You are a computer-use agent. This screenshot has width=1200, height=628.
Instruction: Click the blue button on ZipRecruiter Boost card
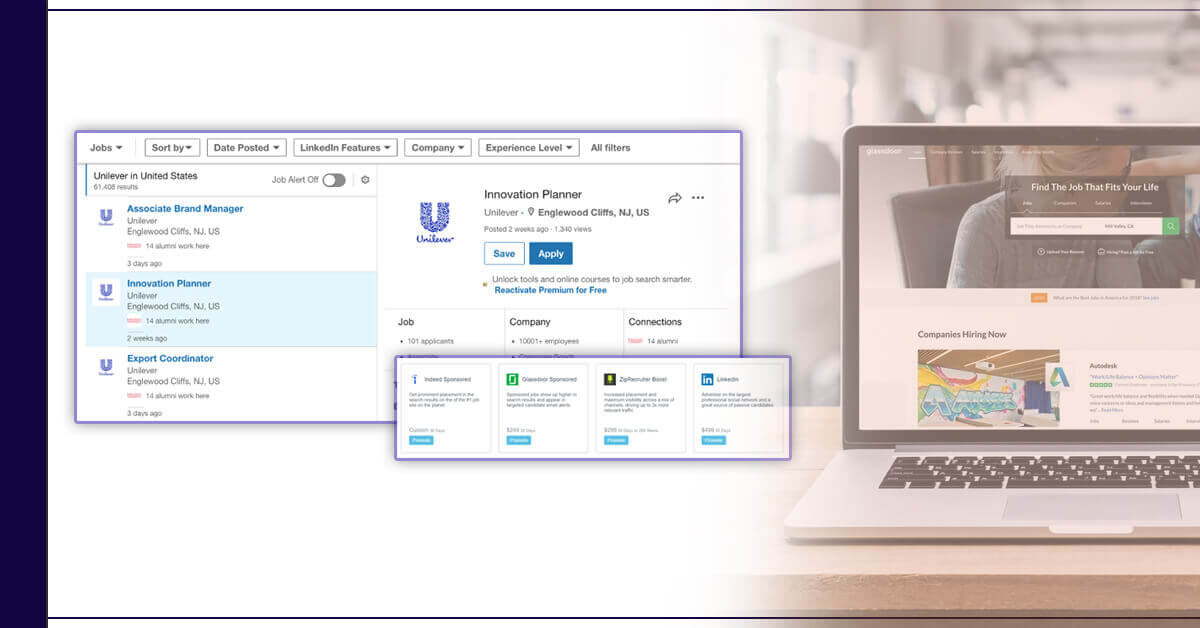coord(616,440)
